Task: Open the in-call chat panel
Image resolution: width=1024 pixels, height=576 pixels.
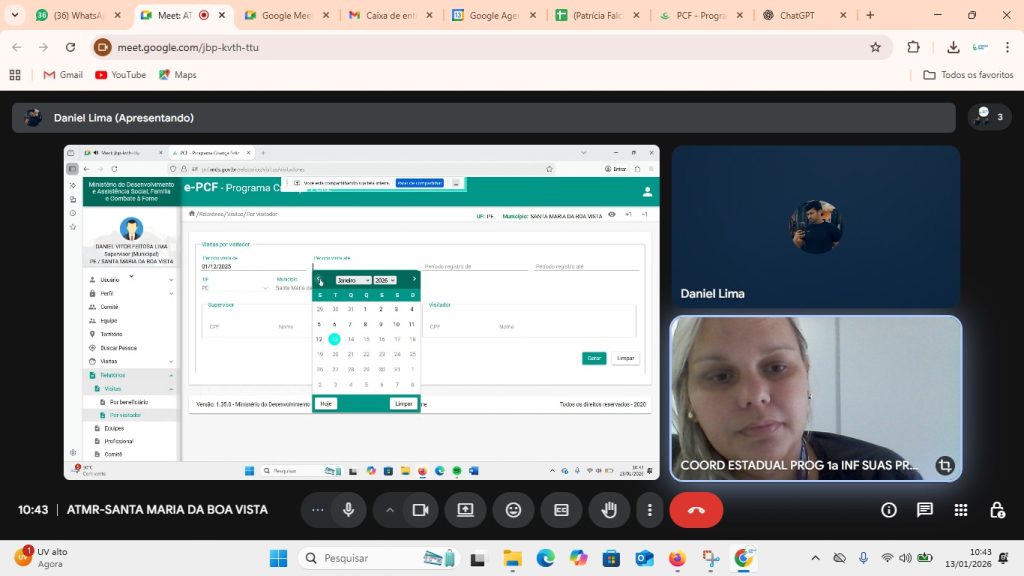Action: (925, 510)
